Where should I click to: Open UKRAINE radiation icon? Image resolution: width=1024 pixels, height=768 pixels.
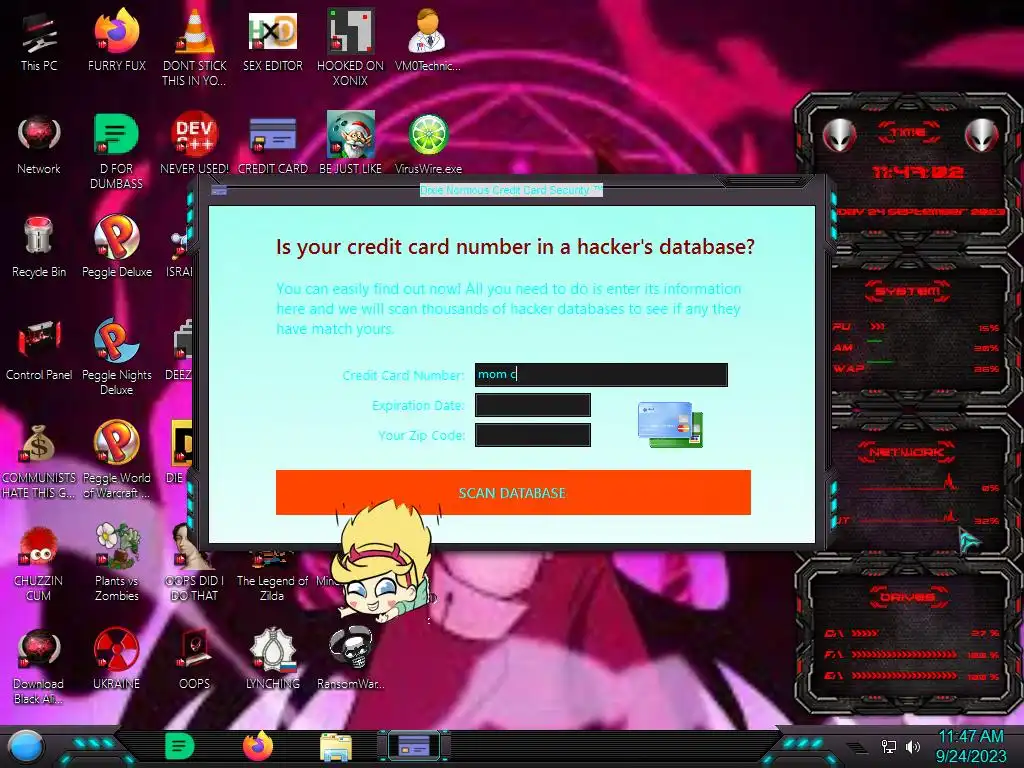coord(116,658)
